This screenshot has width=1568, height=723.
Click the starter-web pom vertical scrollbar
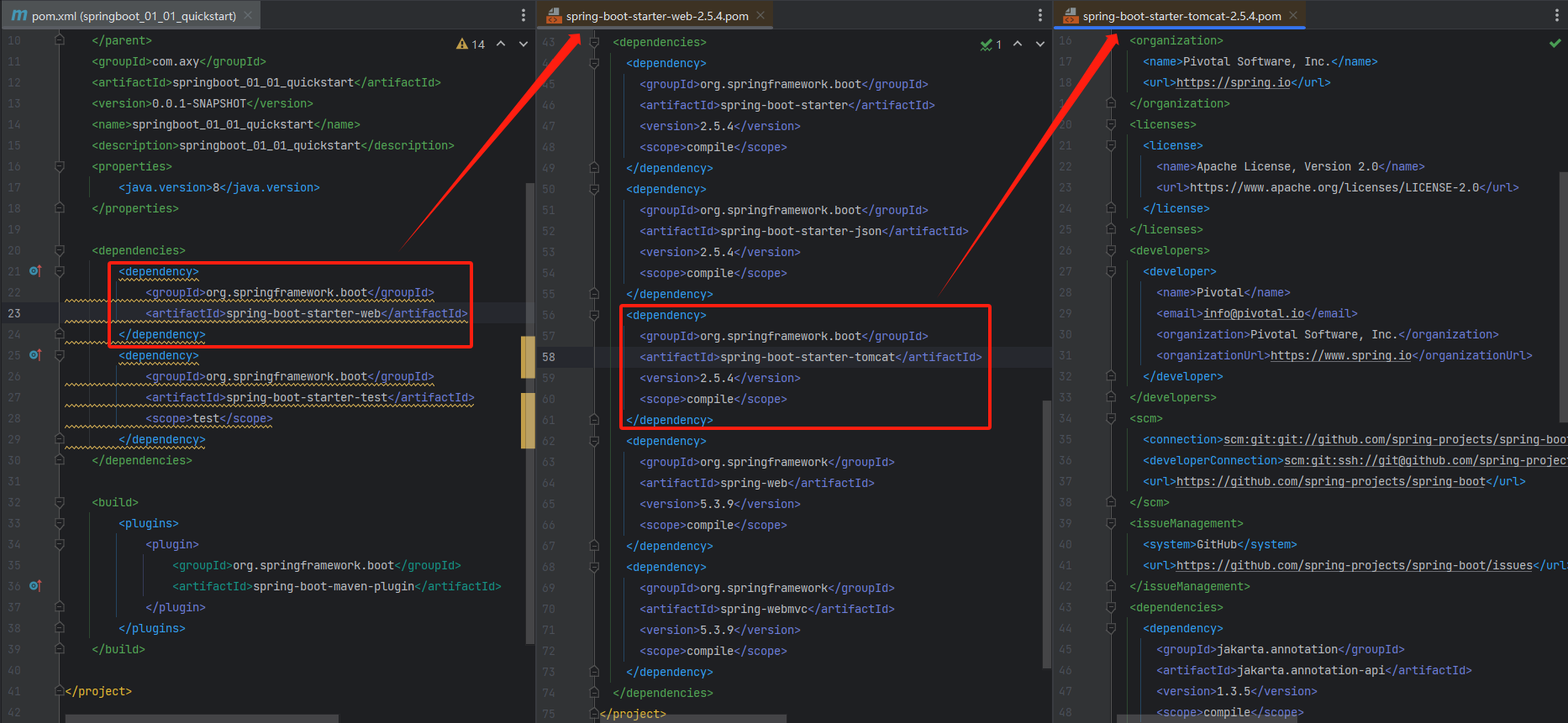point(1046,534)
